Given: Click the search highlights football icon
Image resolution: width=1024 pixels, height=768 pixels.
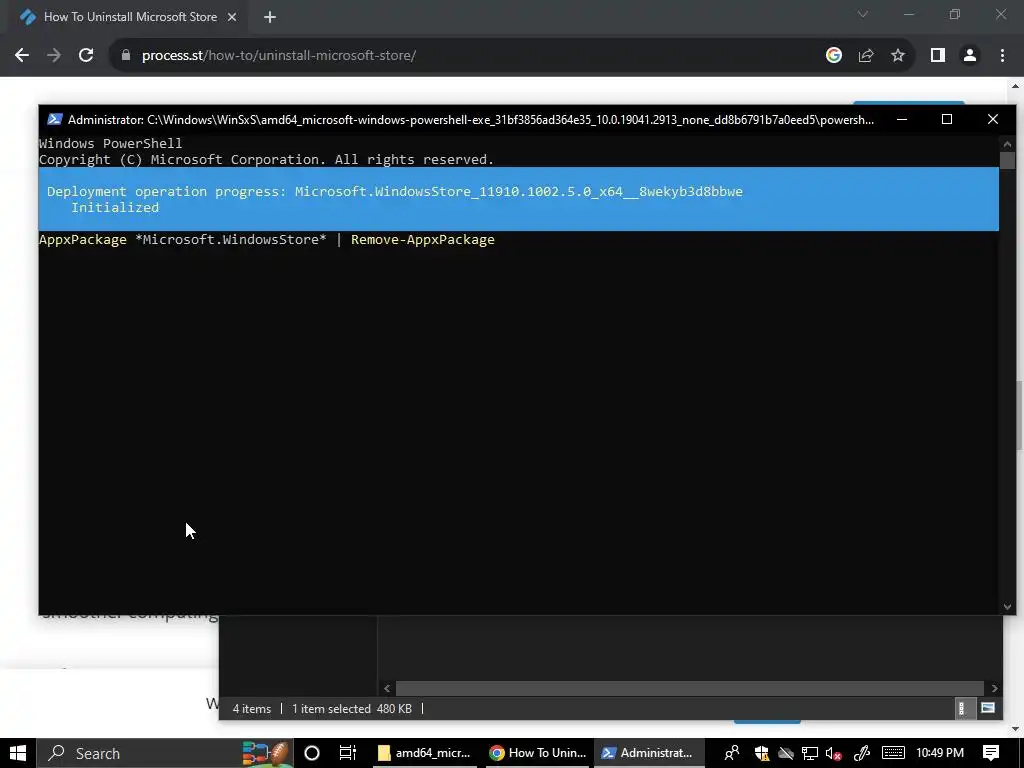Looking at the screenshot, I should click(267, 753).
